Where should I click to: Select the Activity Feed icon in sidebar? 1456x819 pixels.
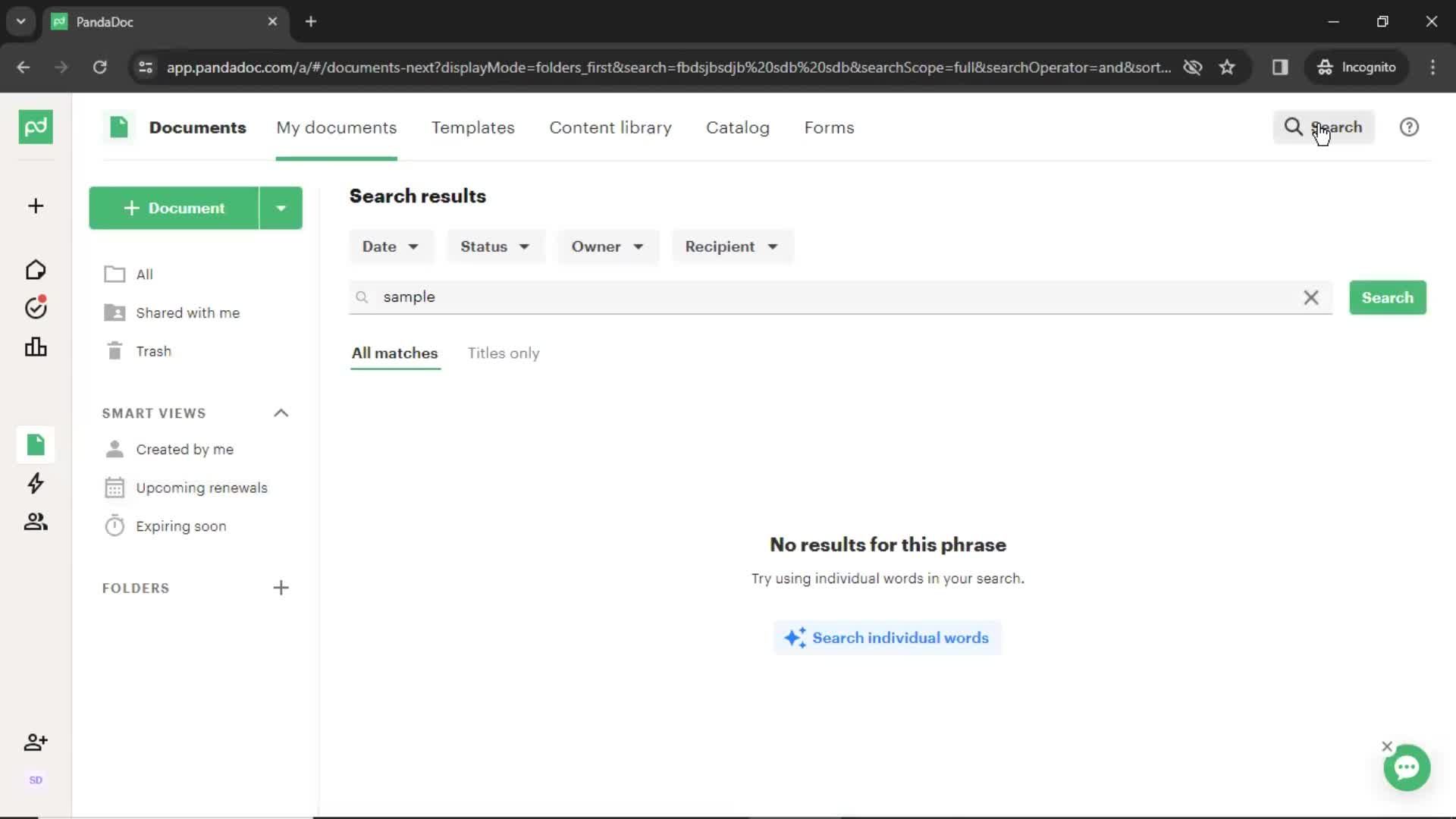tap(35, 483)
